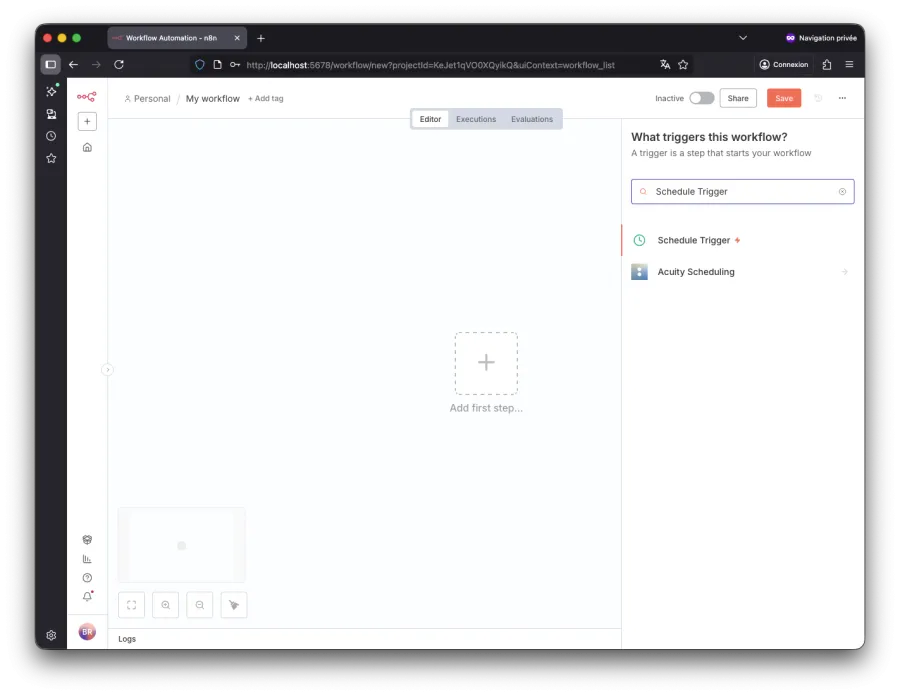900x696 pixels.
Task: Toggle the browser sidebar panel button
Action: (x=51, y=64)
